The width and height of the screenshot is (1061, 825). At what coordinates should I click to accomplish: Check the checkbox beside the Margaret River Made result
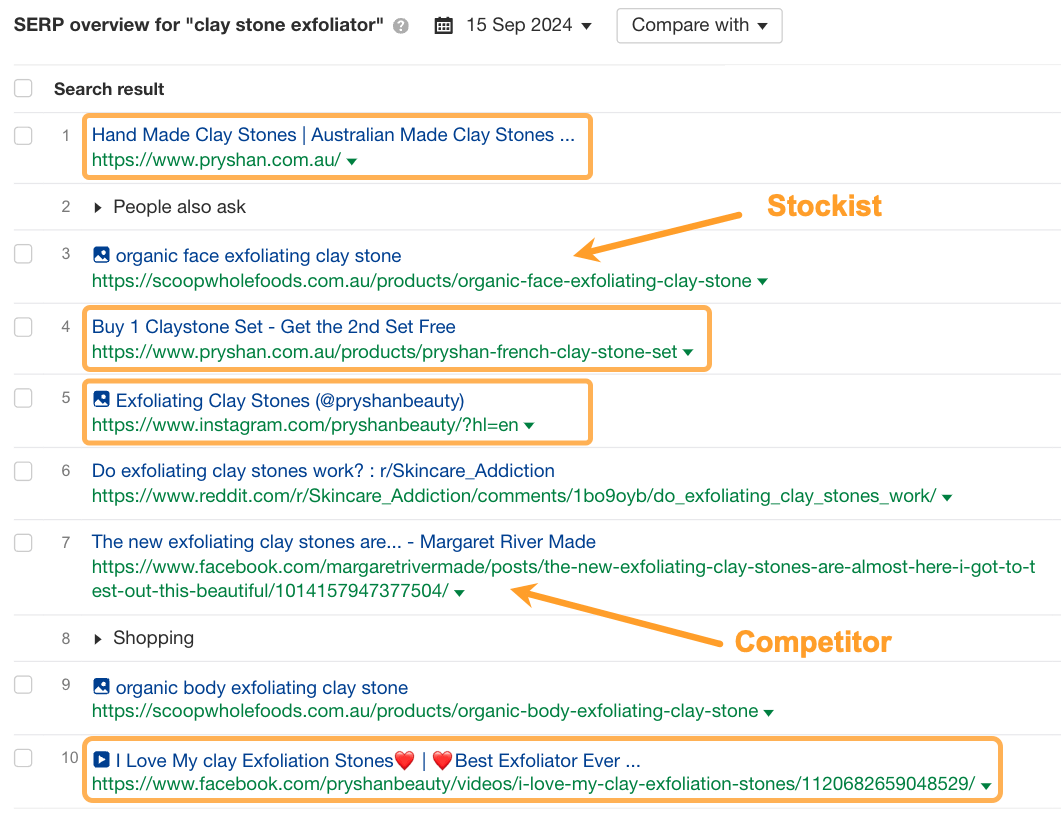pyautogui.click(x=22, y=542)
